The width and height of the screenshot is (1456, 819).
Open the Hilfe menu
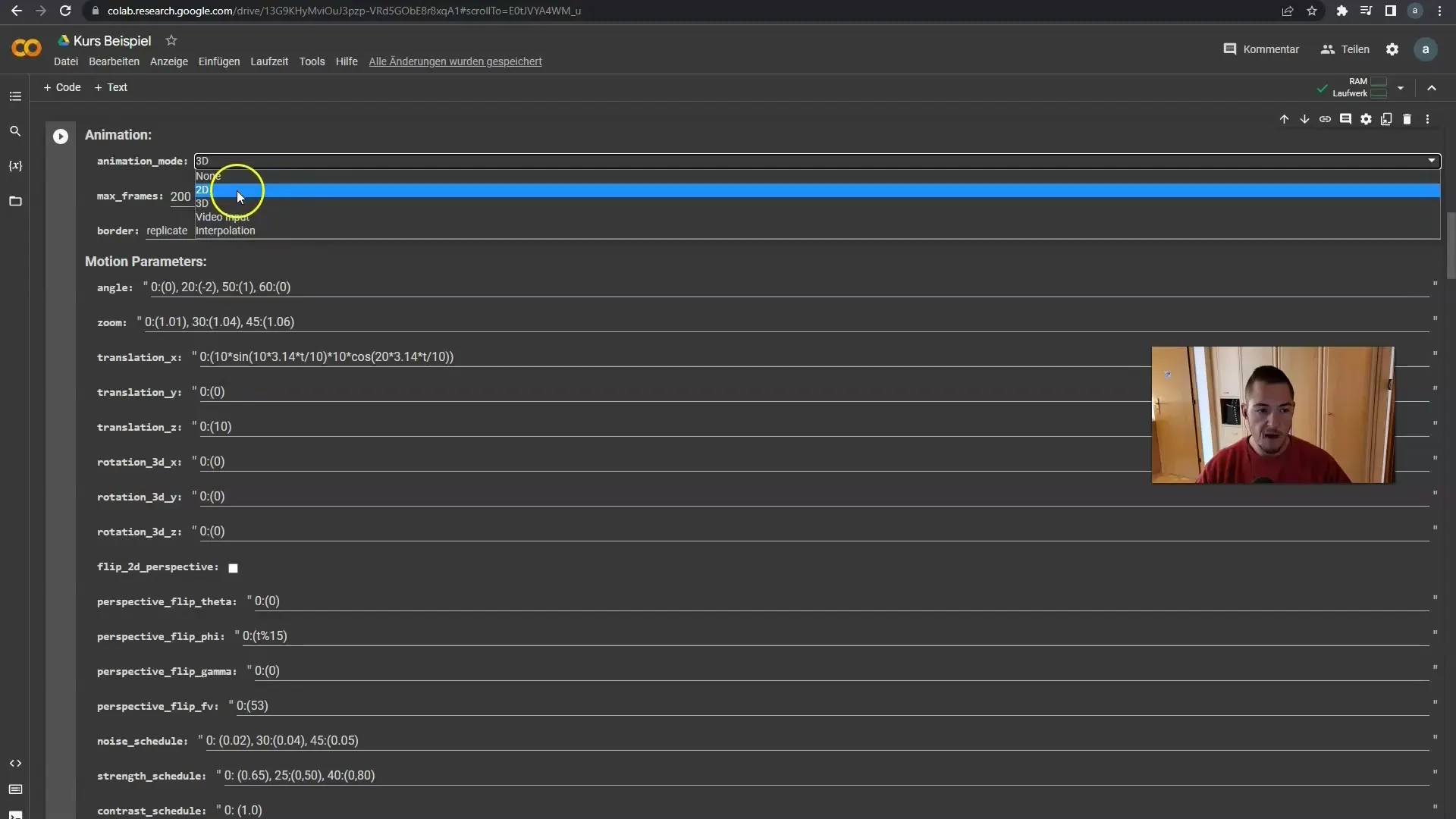(347, 61)
